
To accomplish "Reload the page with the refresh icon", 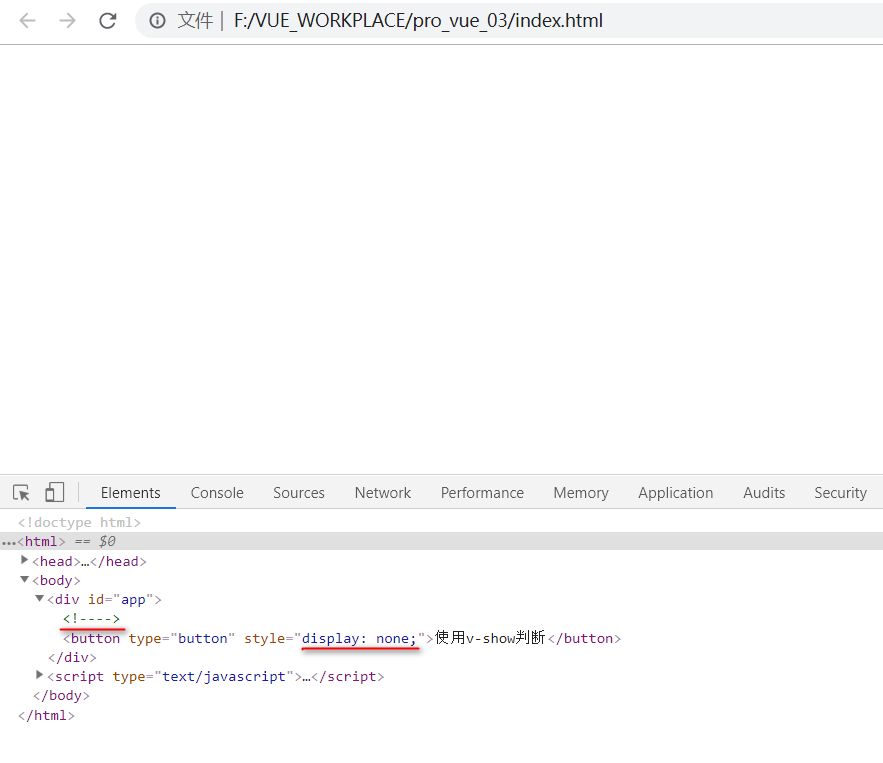I will point(108,21).
